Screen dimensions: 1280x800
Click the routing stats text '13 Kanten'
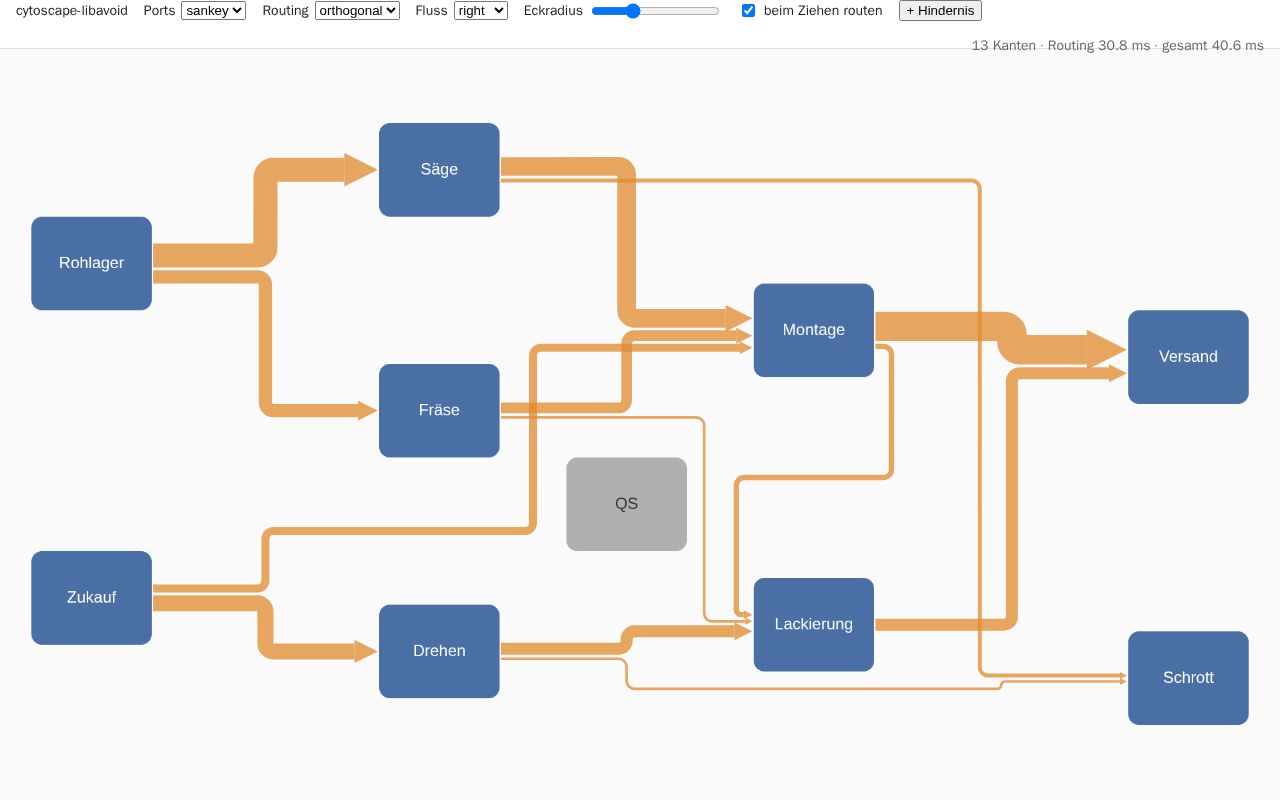[1004, 46]
